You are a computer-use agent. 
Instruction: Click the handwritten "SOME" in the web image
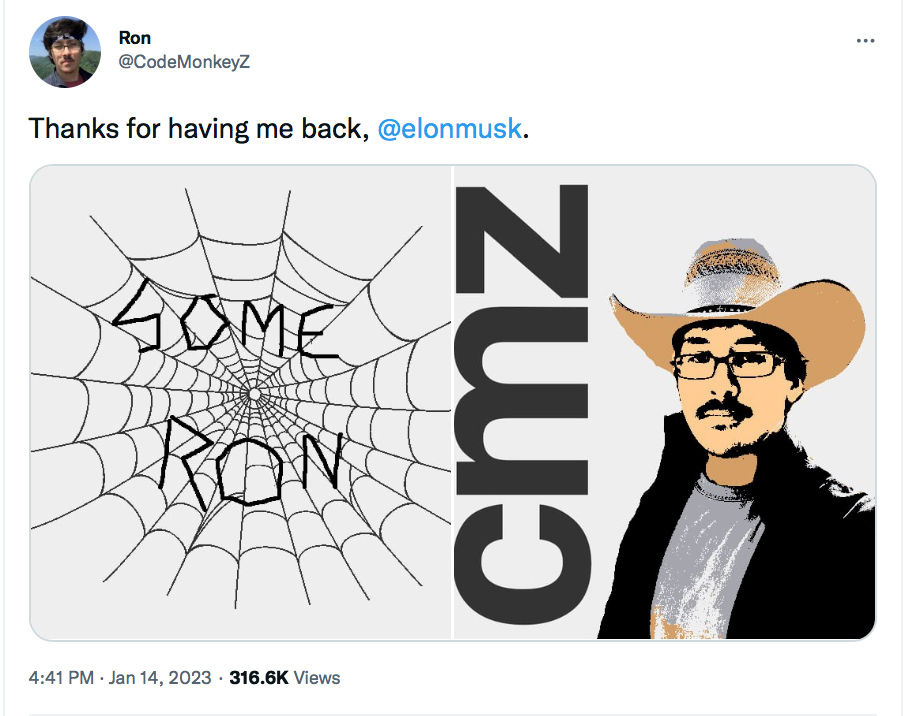226,319
